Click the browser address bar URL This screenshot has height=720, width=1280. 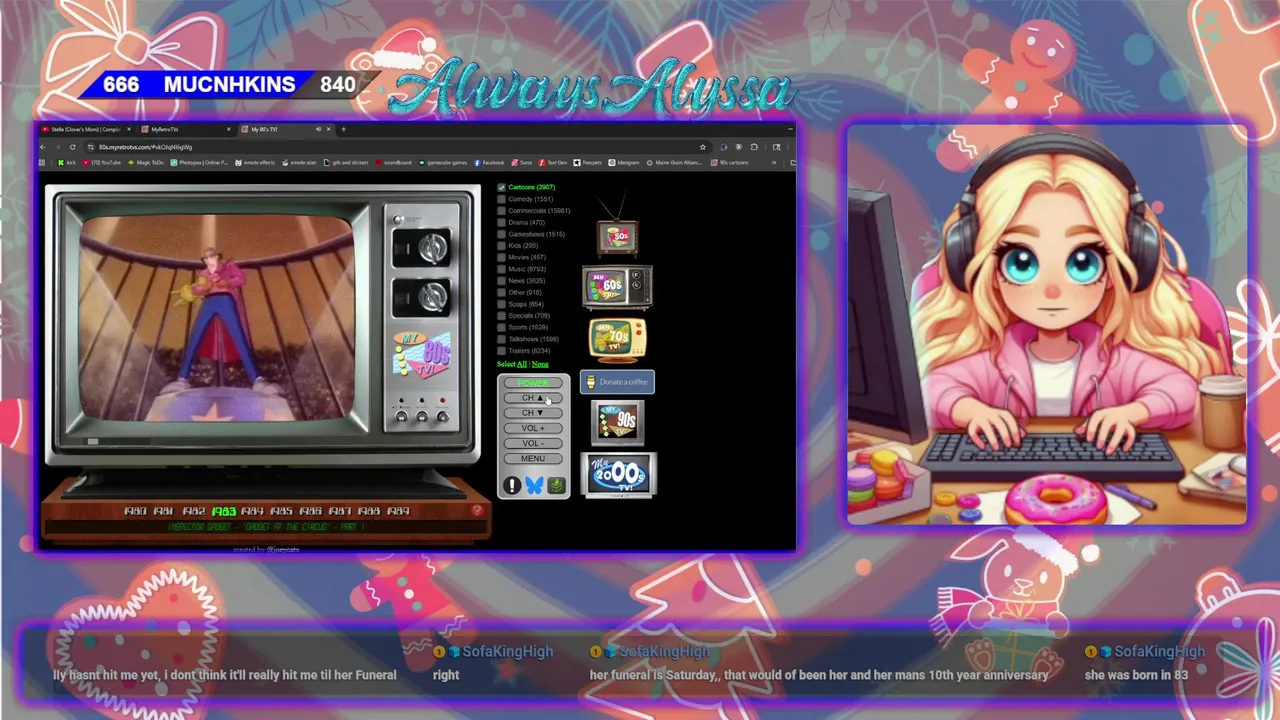[x=146, y=147]
